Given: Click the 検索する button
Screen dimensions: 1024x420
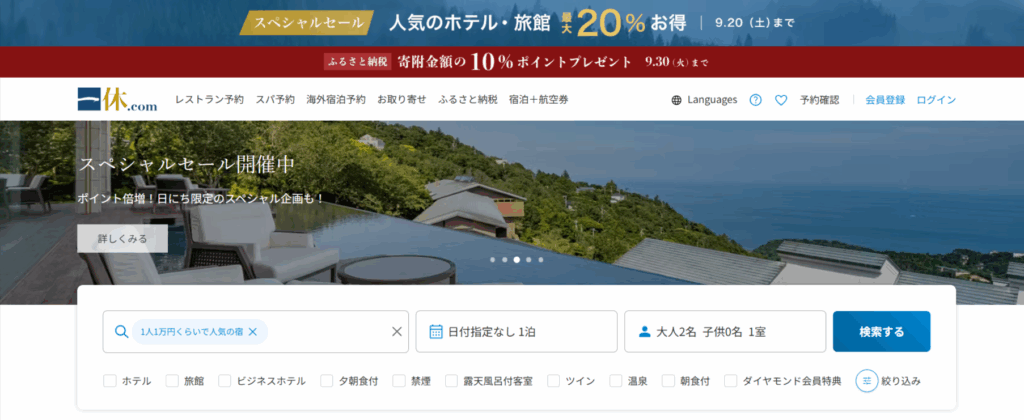Looking at the screenshot, I should coord(882,332).
